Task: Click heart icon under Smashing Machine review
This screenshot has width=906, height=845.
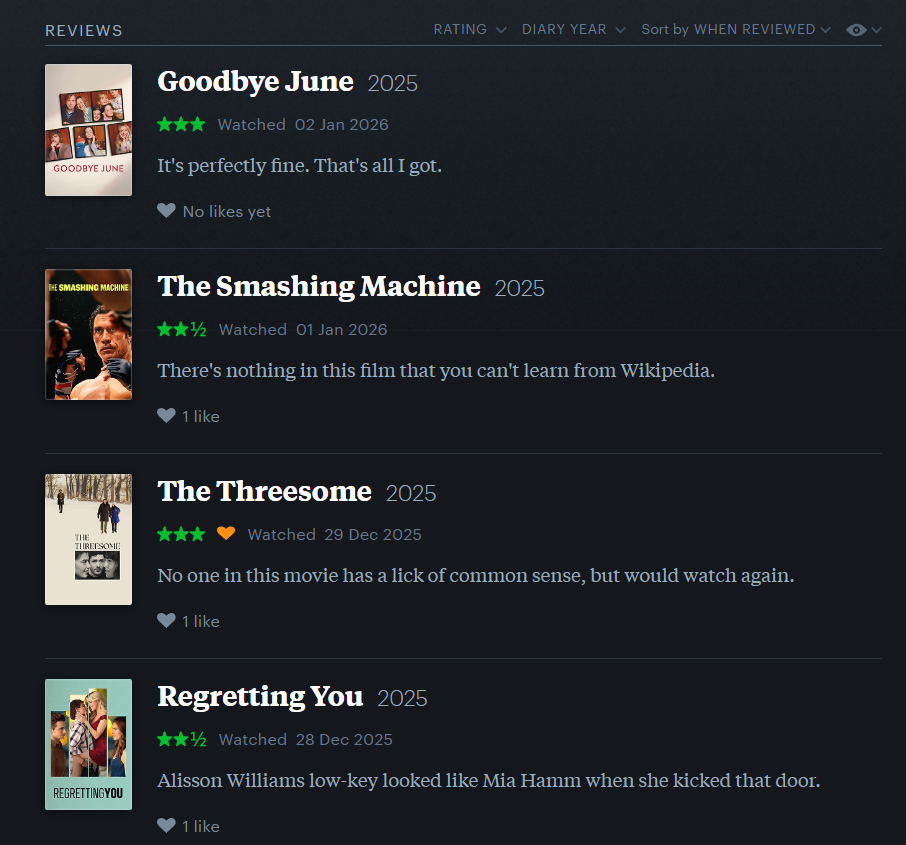Action: tap(166, 416)
